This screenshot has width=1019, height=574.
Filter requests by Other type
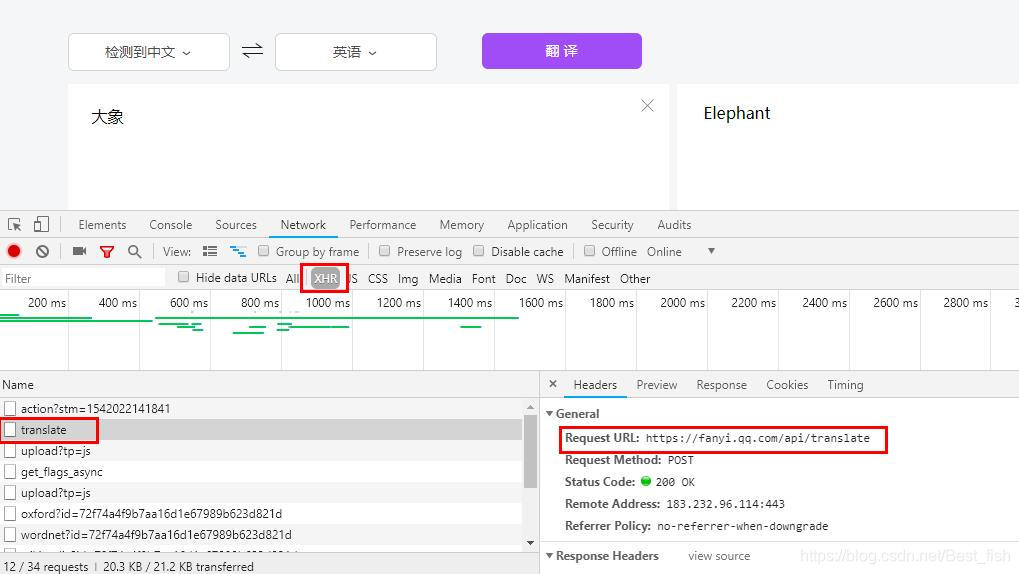[x=635, y=279]
